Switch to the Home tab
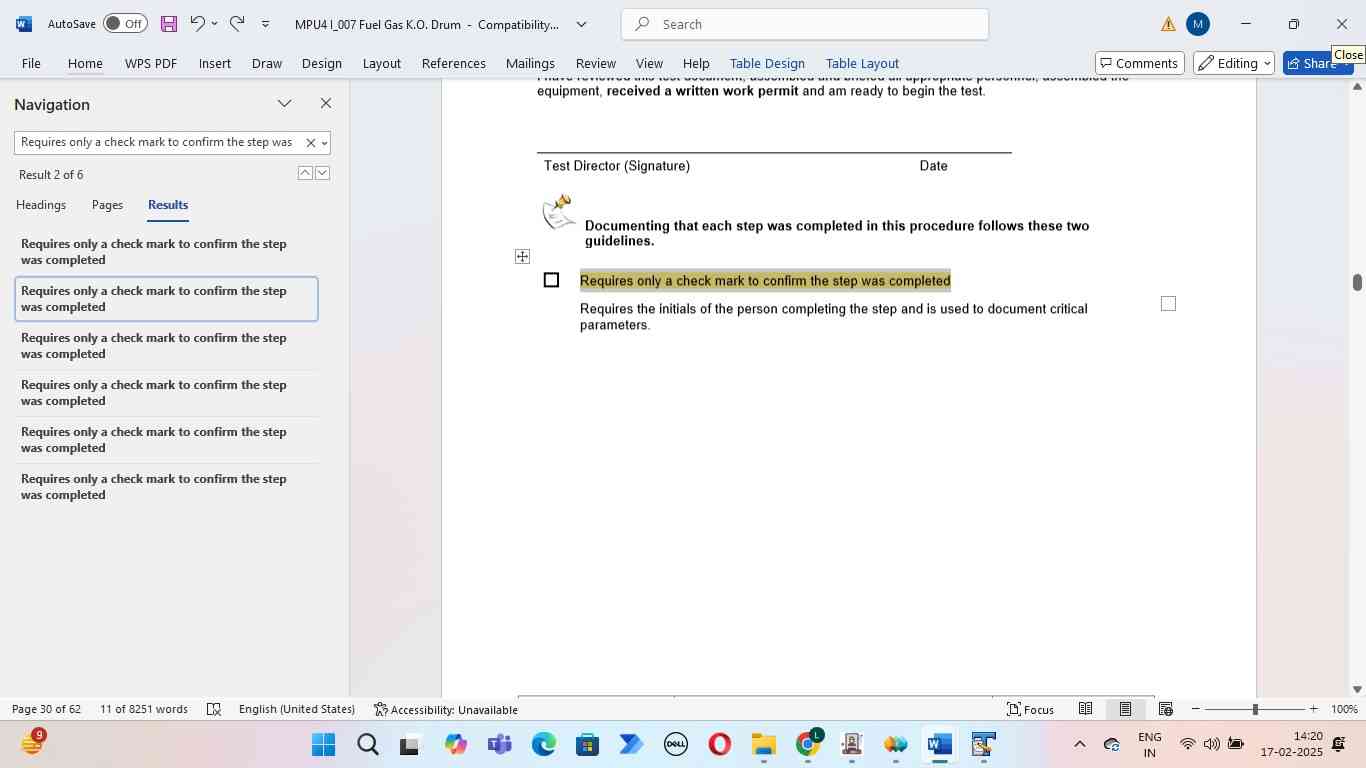This screenshot has width=1366, height=768. 85,63
